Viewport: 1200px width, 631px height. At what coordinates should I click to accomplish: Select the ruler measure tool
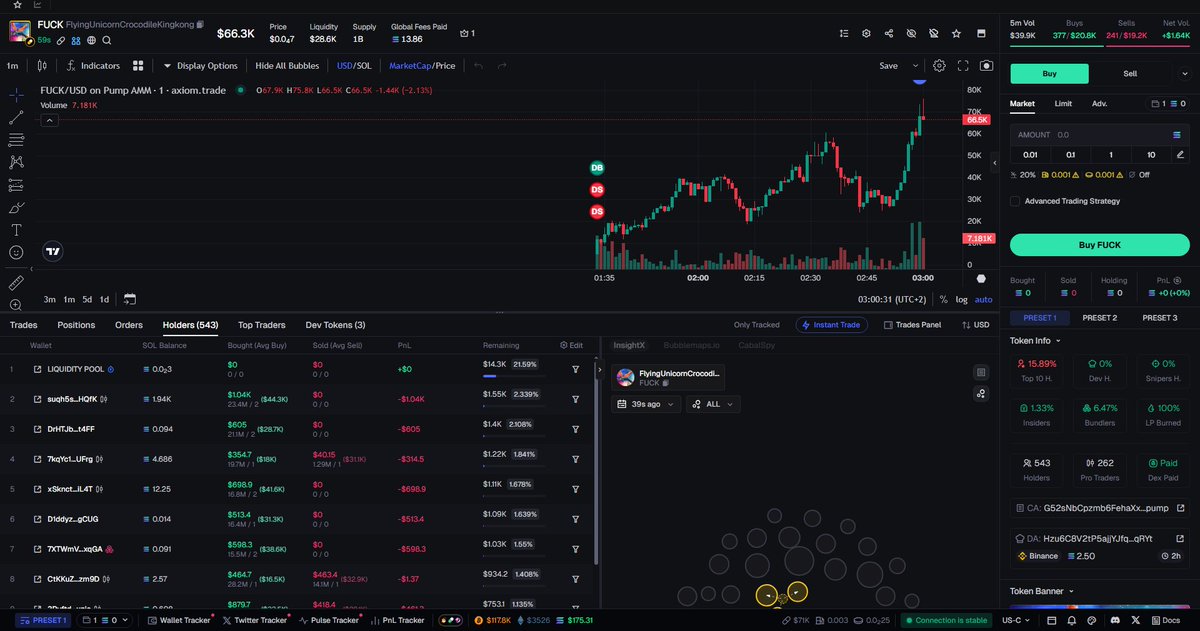coord(16,283)
